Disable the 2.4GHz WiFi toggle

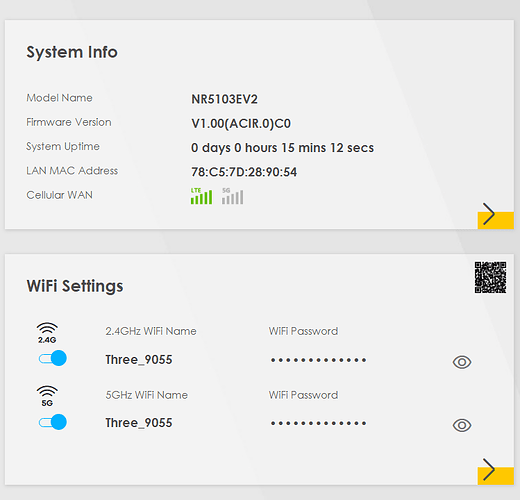point(53,358)
